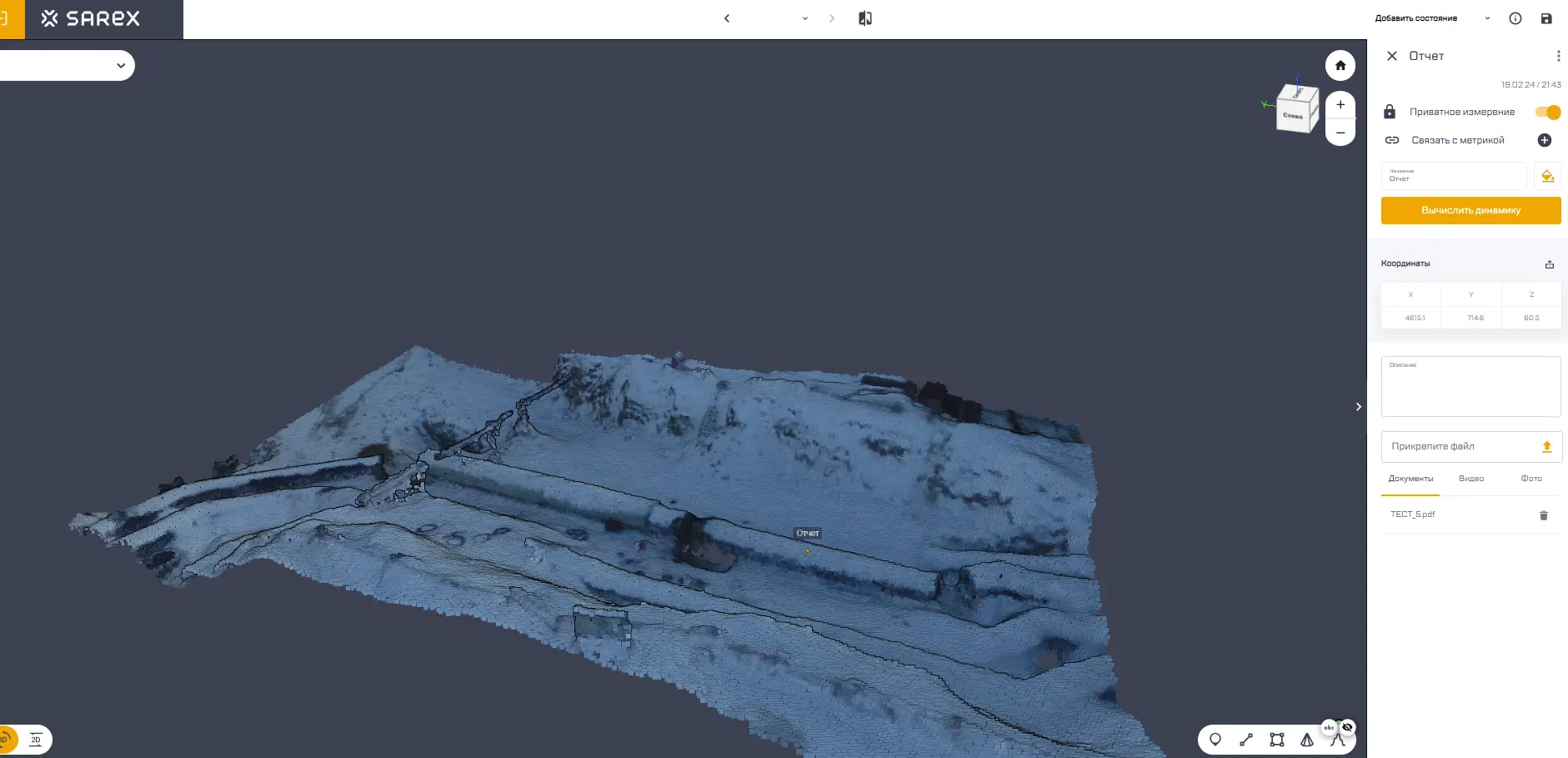Open the fill color picker beside name field

pos(1547,176)
